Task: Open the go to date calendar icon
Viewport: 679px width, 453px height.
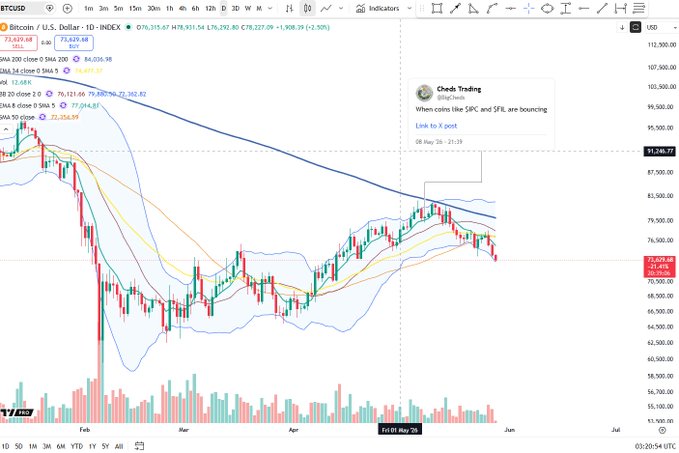Action: pyautogui.click(x=139, y=446)
